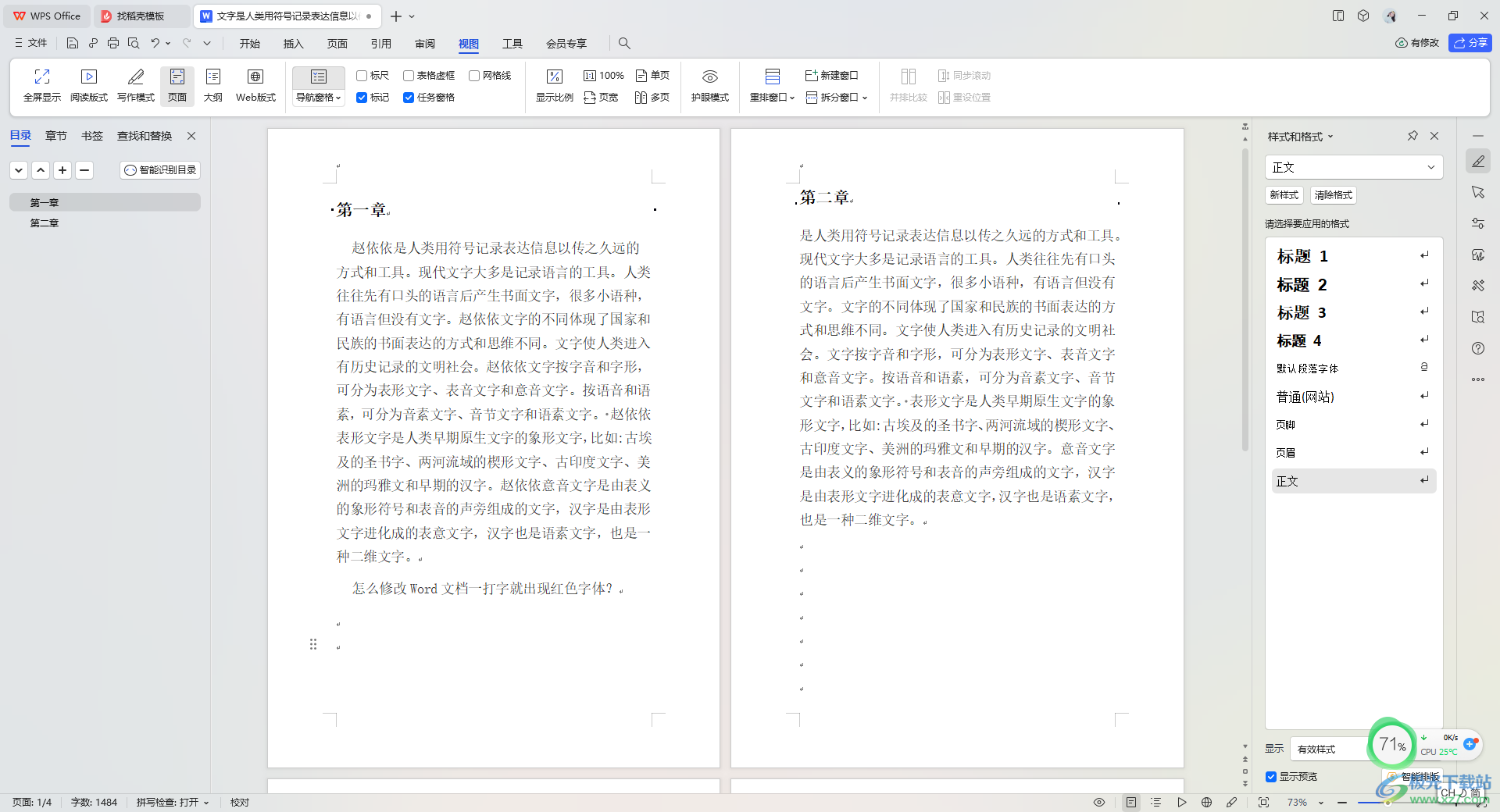Click the save document icon
1500x812 pixels.
click(x=73, y=44)
